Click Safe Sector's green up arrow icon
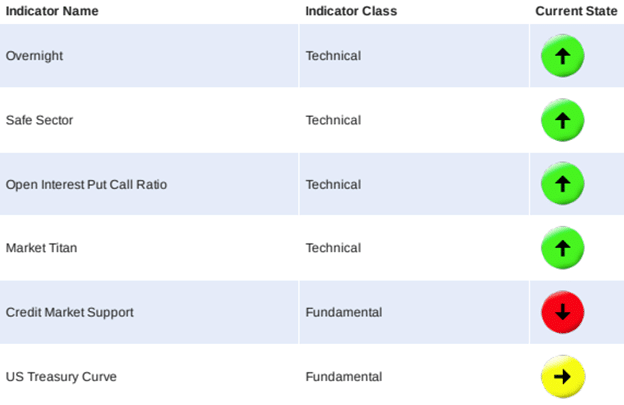Image resolution: width=624 pixels, height=405 pixels. tap(562, 120)
